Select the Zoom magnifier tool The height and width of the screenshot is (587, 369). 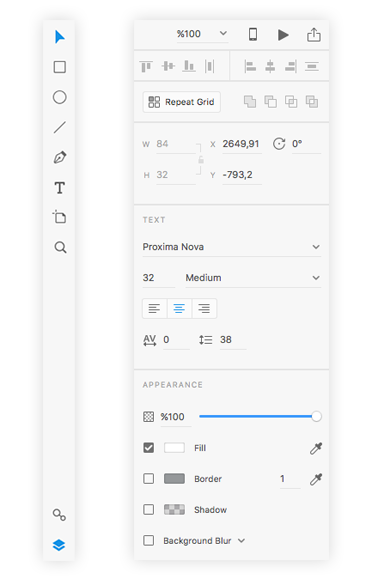[60, 247]
